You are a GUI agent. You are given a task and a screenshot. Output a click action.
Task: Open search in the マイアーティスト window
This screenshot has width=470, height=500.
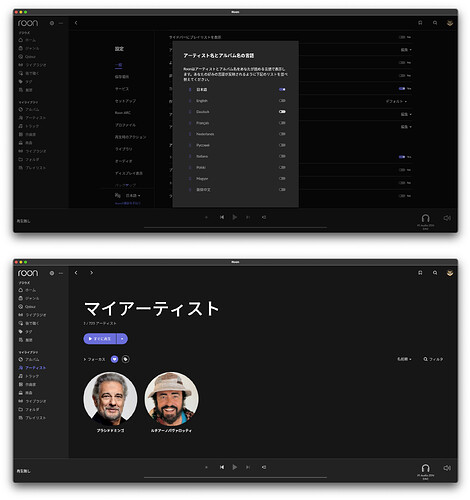[435, 273]
